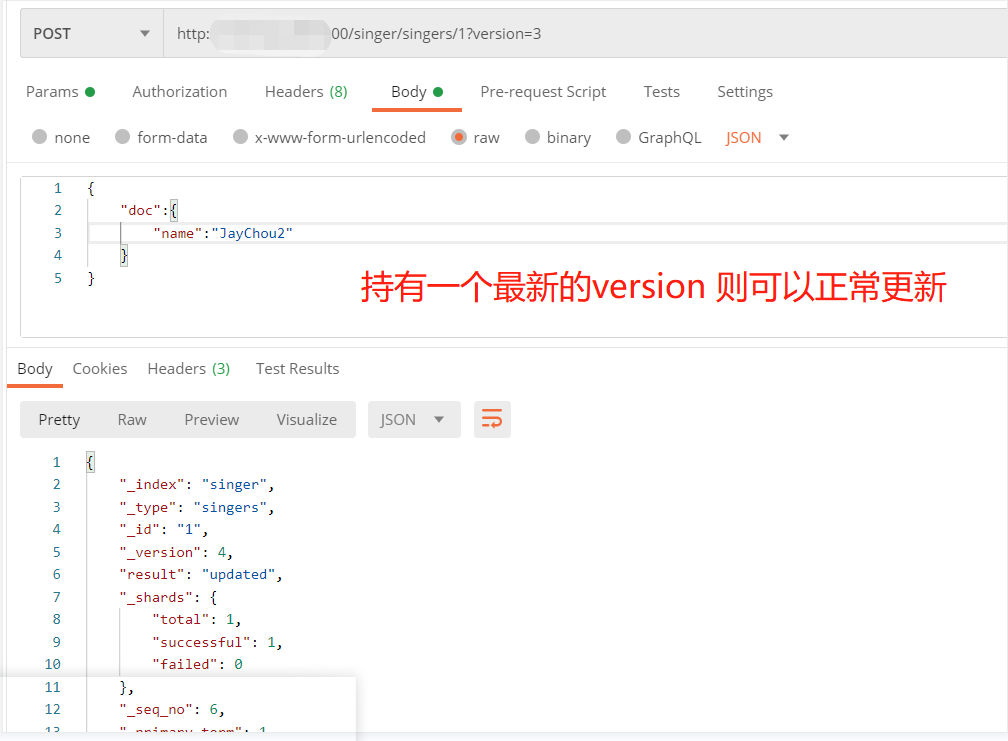Click the "_index": "singer" response line
This screenshot has height=741, width=1008.
(x=197, y=485)
